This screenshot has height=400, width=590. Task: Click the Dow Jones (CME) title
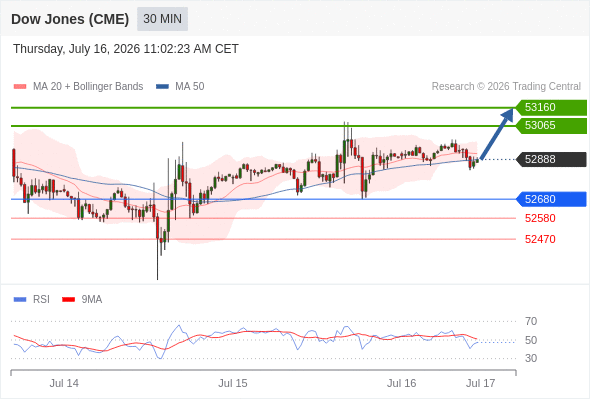[x=70, y=19]
